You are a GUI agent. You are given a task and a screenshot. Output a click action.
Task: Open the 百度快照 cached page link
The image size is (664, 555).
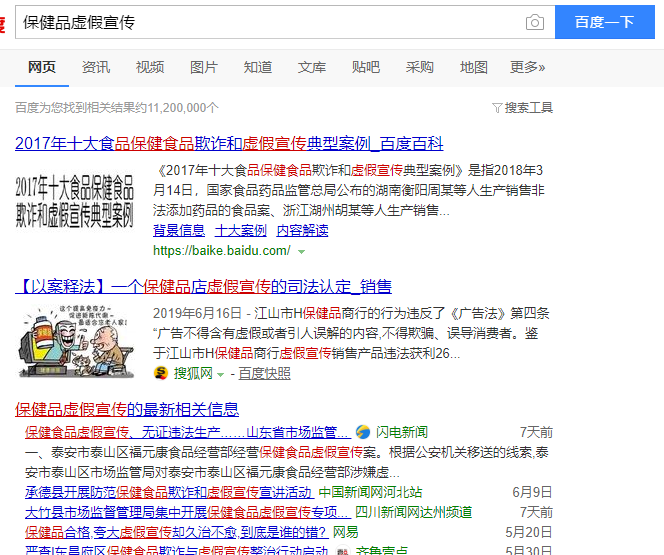point(265,373)
